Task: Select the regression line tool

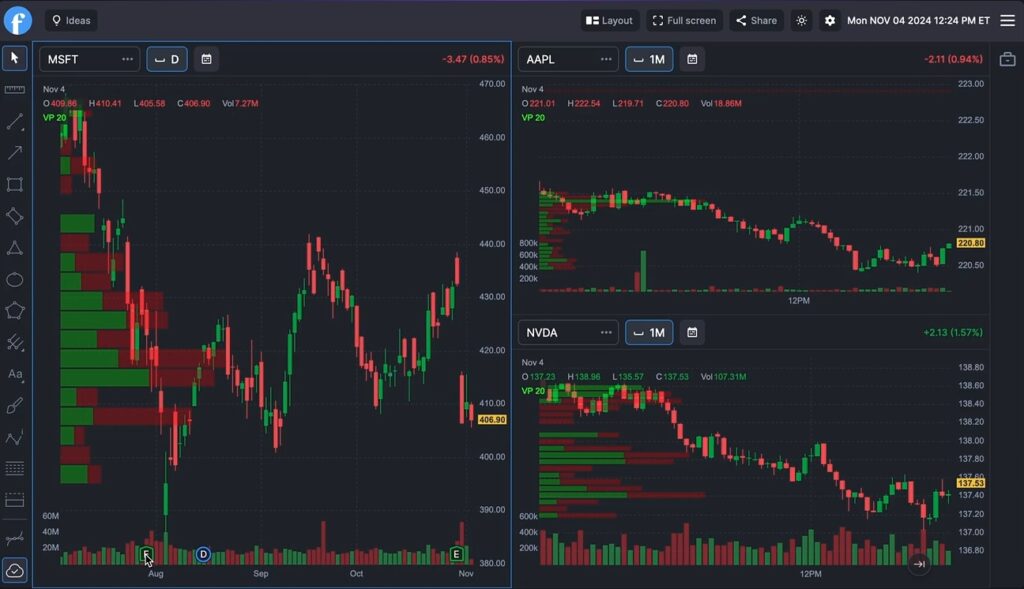Action: [x=14, y=539]
